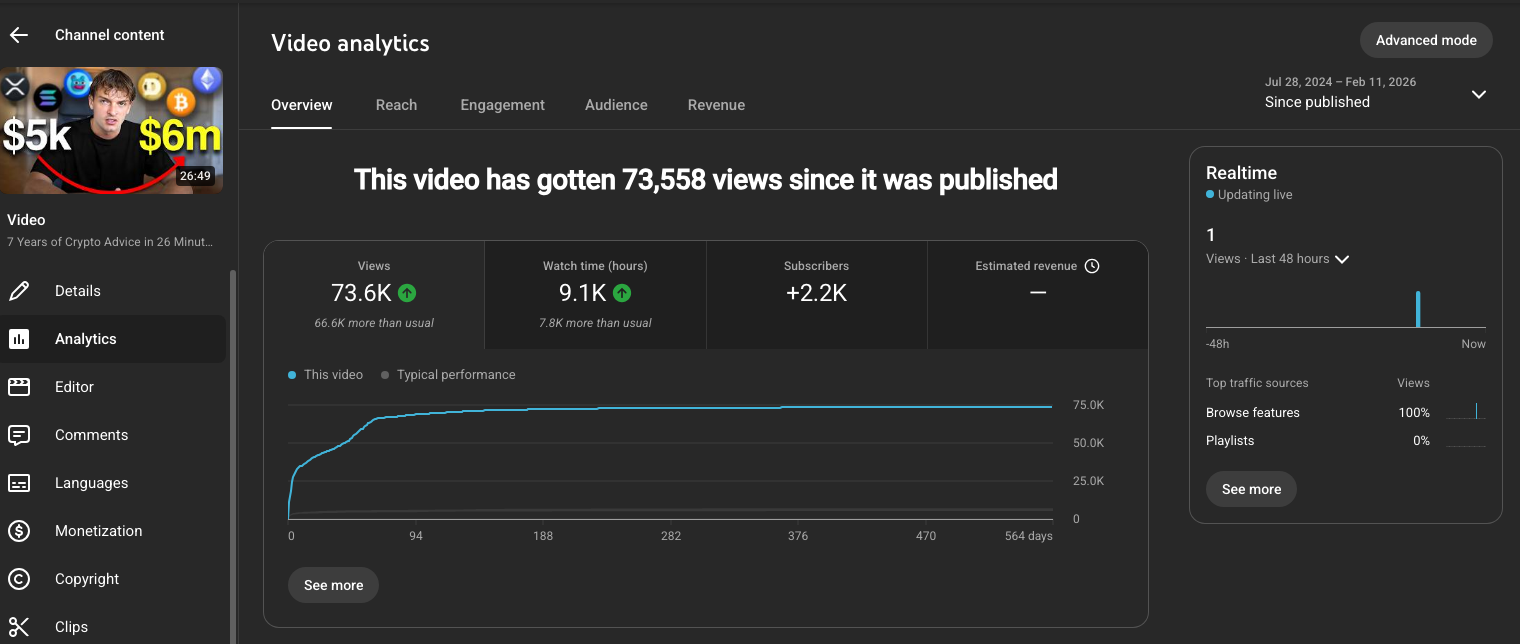Toggle the Typical performance legend item

click(448, 374)
